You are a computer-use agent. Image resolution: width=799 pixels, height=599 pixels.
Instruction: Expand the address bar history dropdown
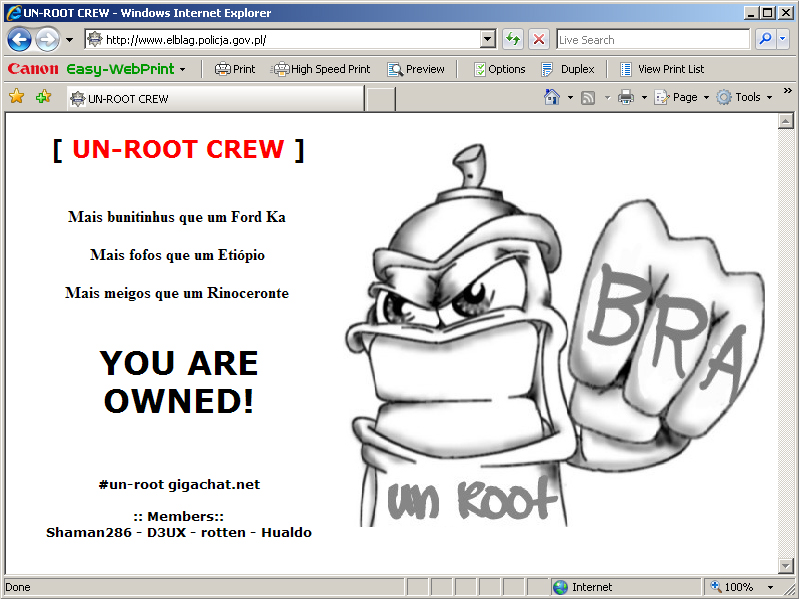point(488,39)
